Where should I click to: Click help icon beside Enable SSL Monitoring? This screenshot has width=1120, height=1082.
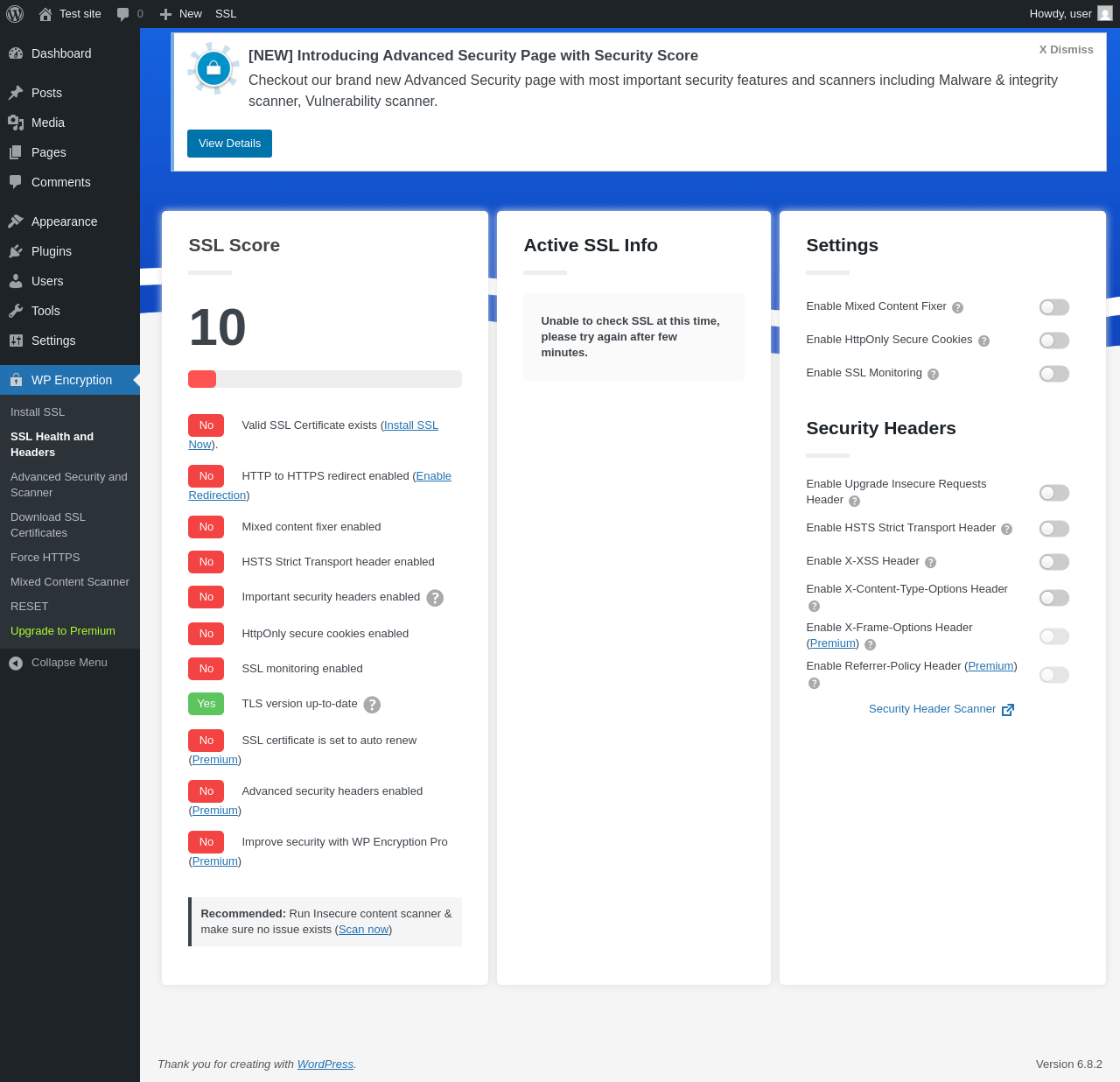coord(933,374)
